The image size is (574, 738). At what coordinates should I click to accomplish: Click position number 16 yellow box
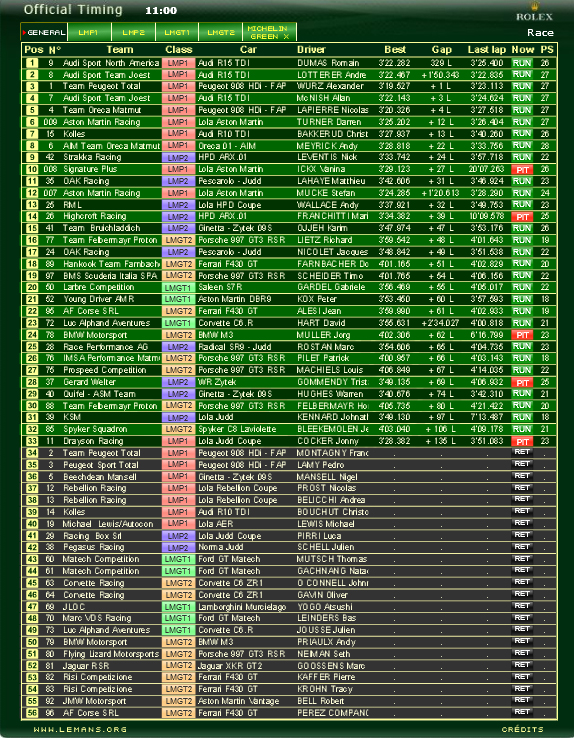(x=32, y=240)
